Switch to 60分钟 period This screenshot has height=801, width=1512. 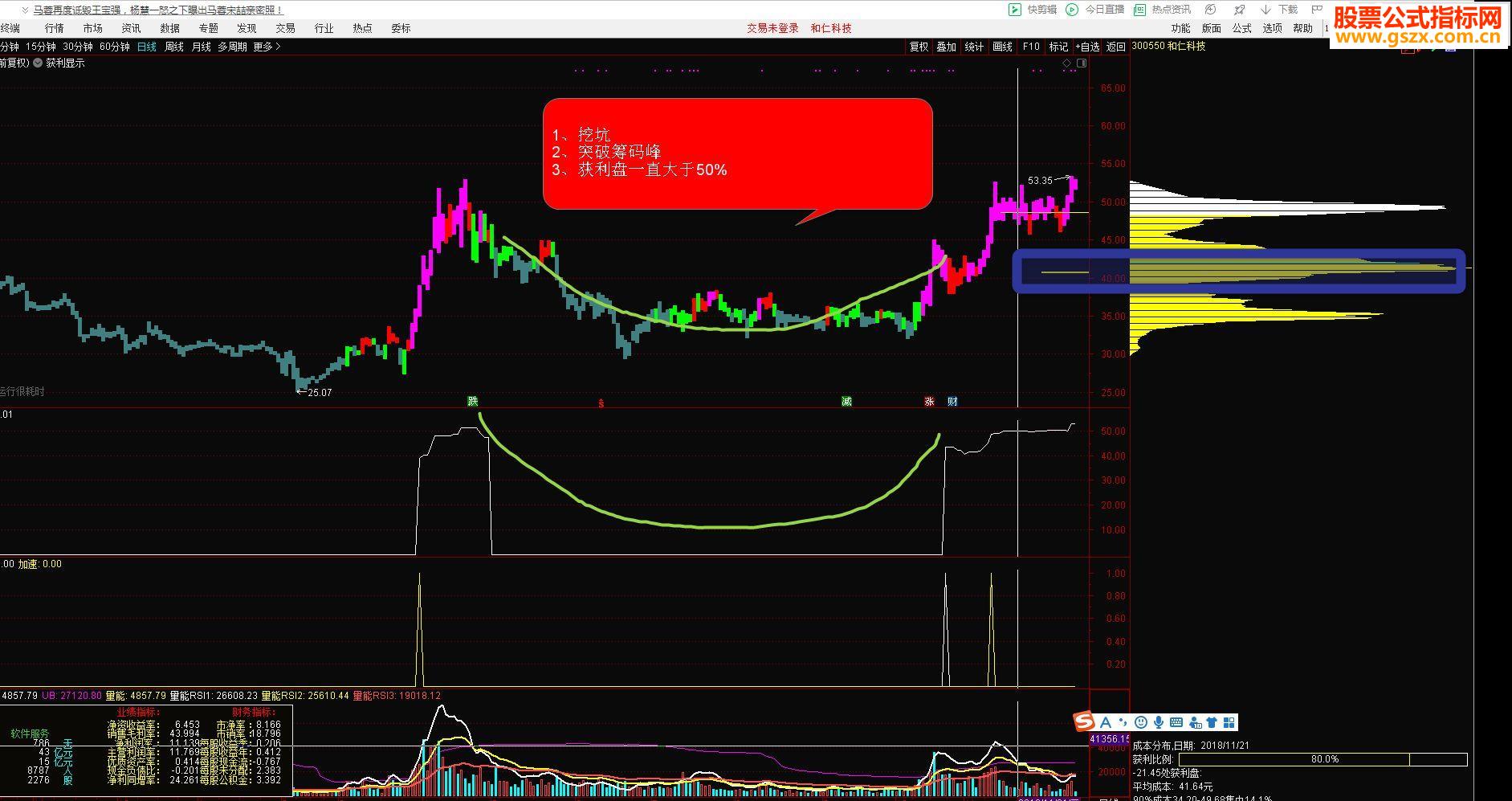(115, 47)
